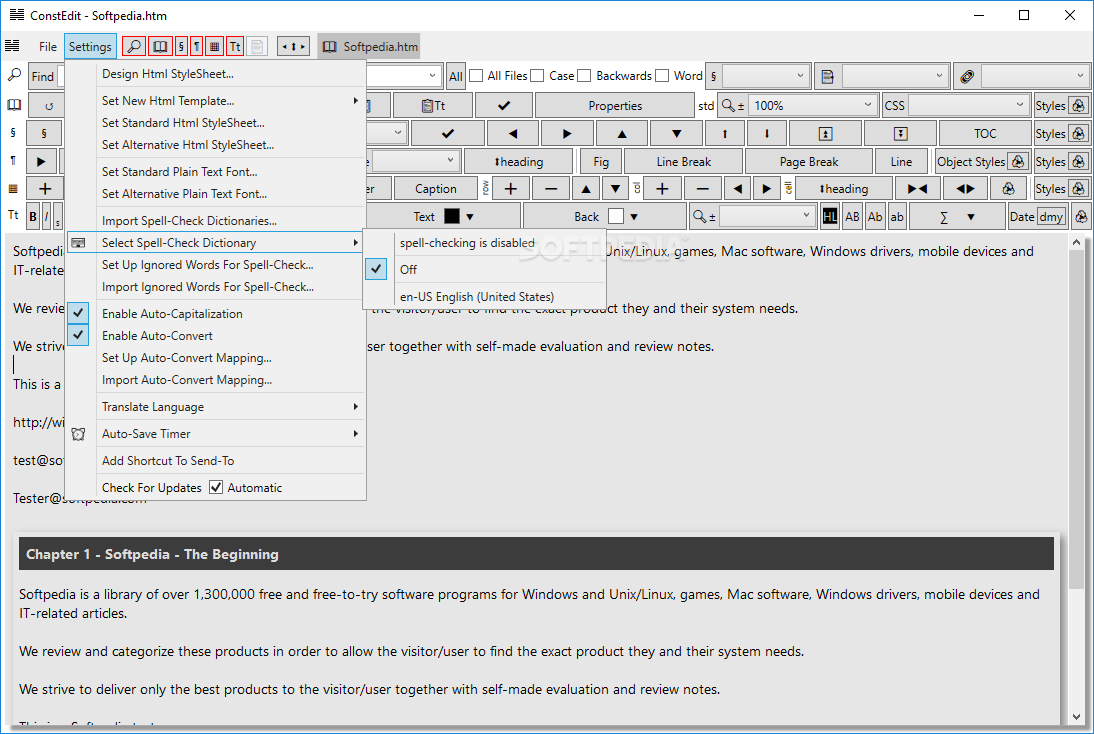Toggle Automatic update check checkbox
The image size is (1094, 734).
216,487
